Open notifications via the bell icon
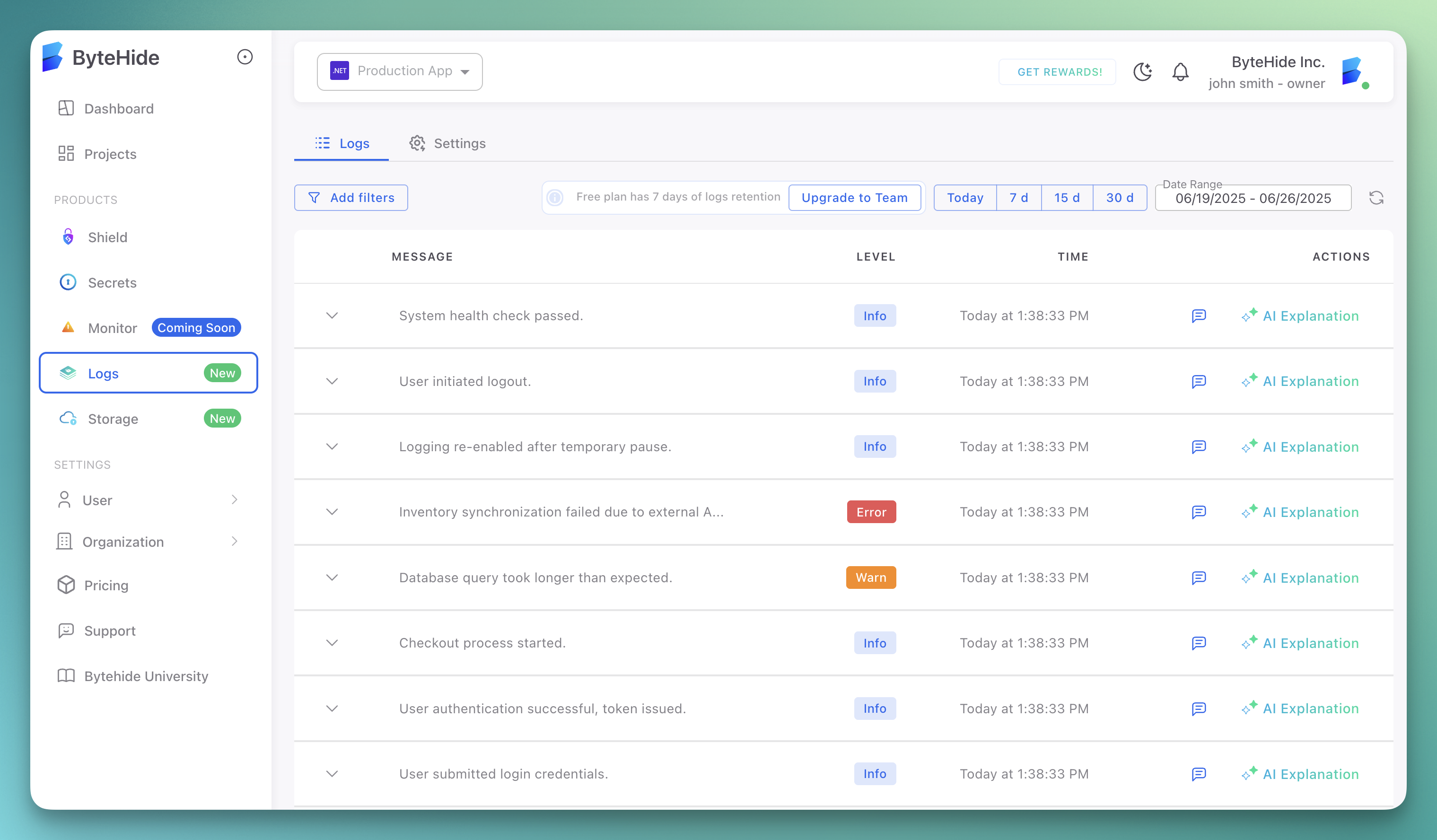The image size is (1437, 840). pos(1181,71)
